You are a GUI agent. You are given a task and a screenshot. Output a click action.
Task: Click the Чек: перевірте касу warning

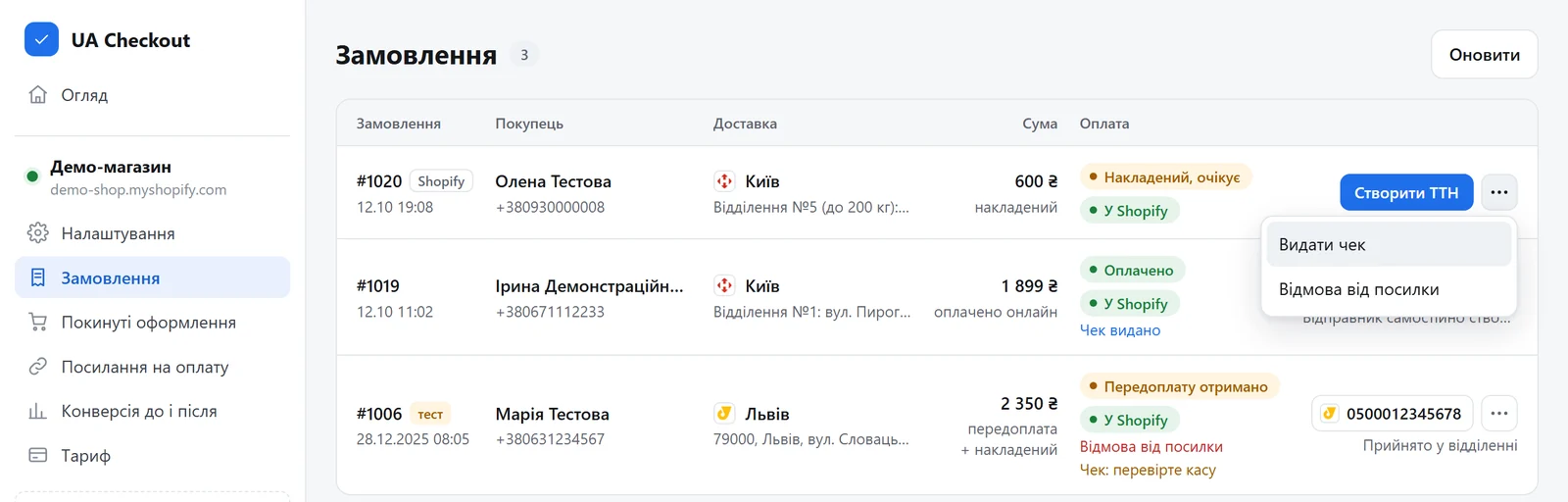[1148, 470]
